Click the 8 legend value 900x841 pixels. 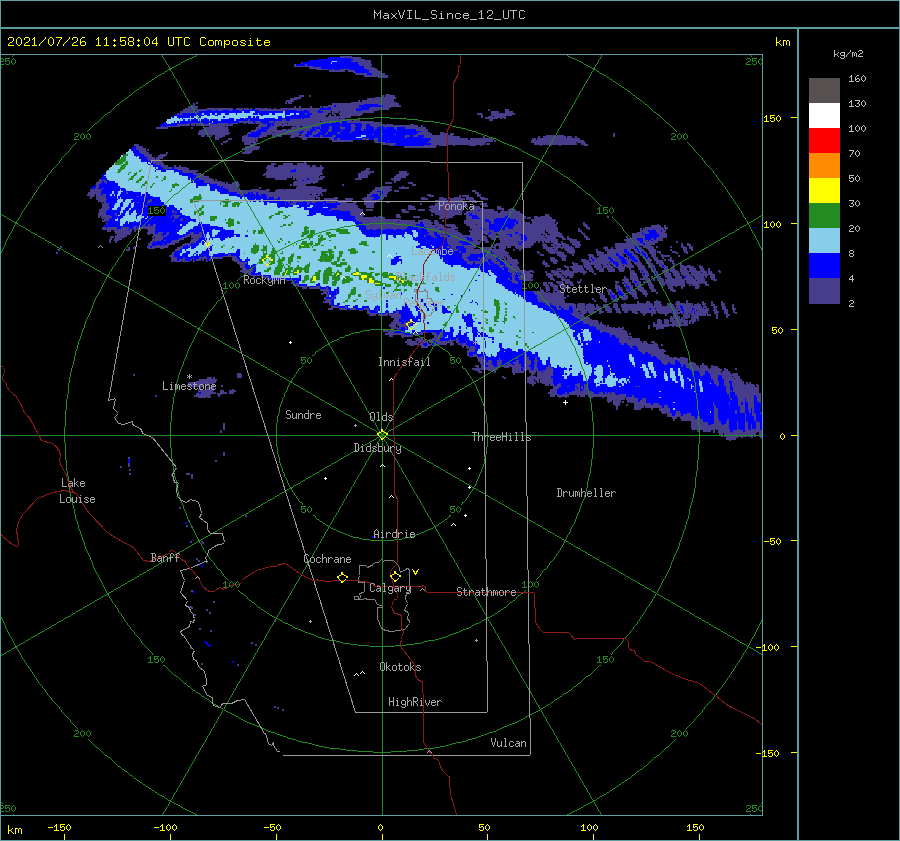pos(851,254)
